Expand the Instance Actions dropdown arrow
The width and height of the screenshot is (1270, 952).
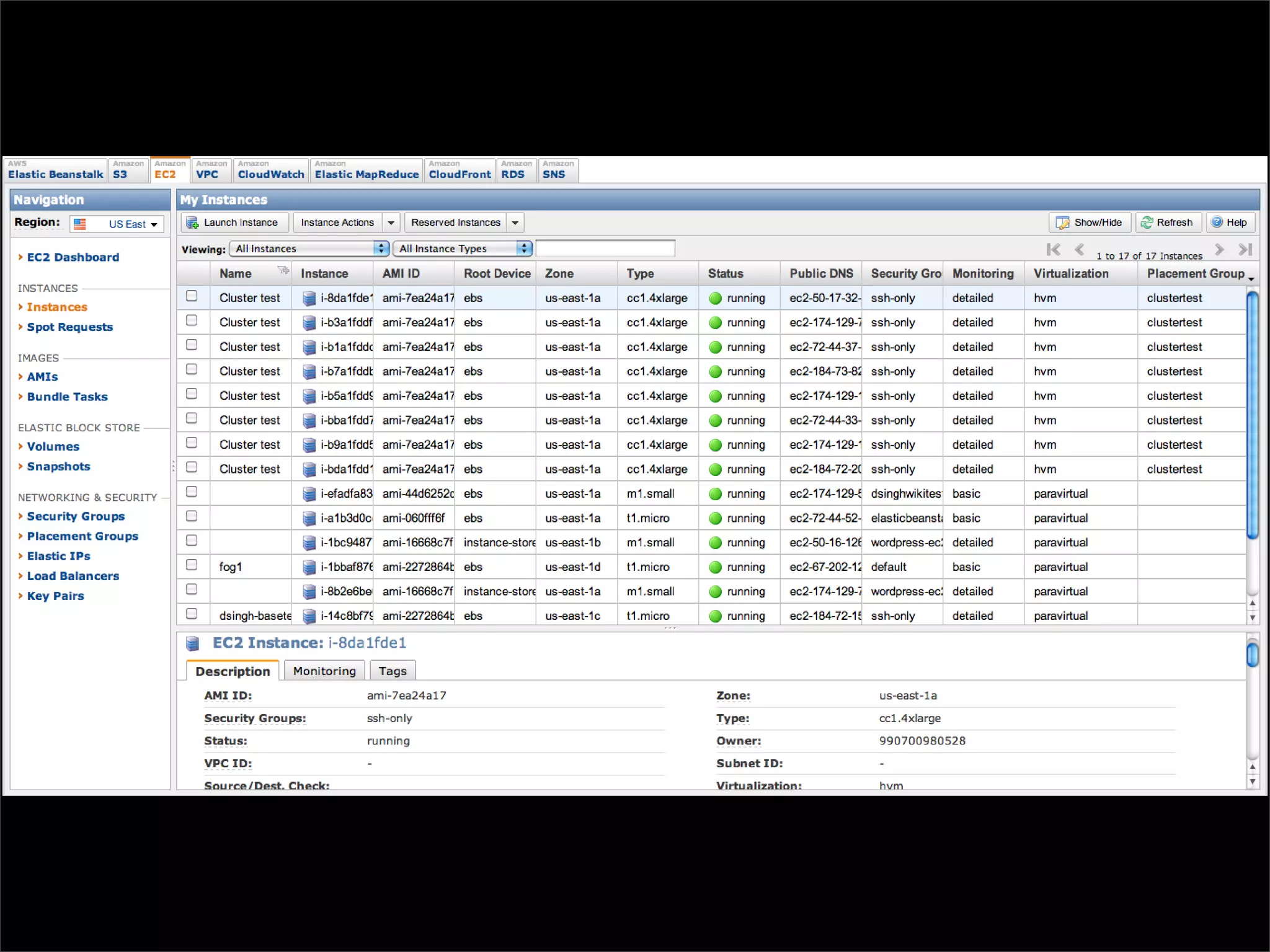coord(391,223)
